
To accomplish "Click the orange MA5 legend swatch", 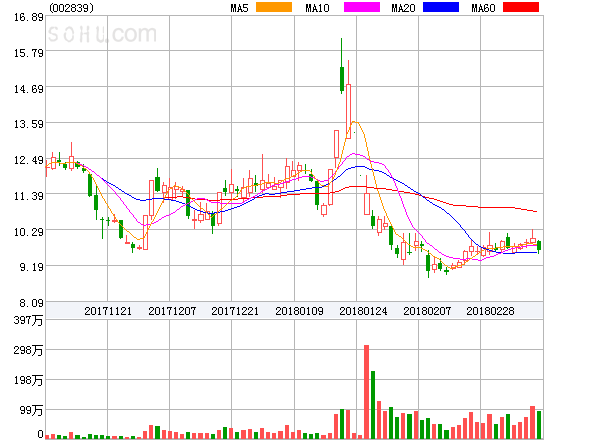I will [274, 7].
